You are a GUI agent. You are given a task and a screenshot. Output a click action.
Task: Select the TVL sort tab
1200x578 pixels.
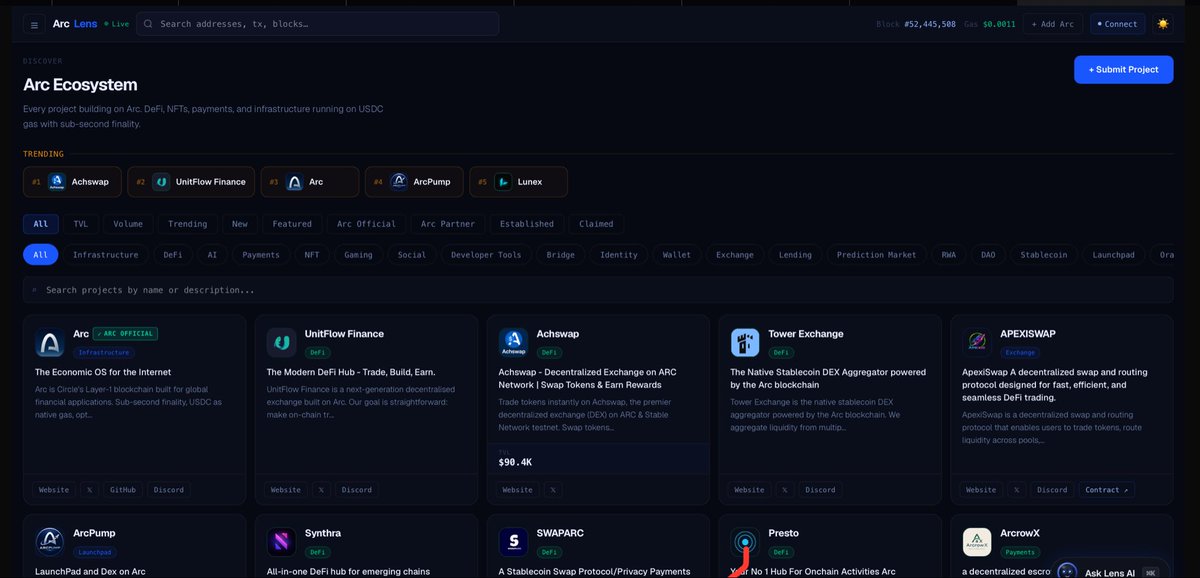click(x=80, y=224)
